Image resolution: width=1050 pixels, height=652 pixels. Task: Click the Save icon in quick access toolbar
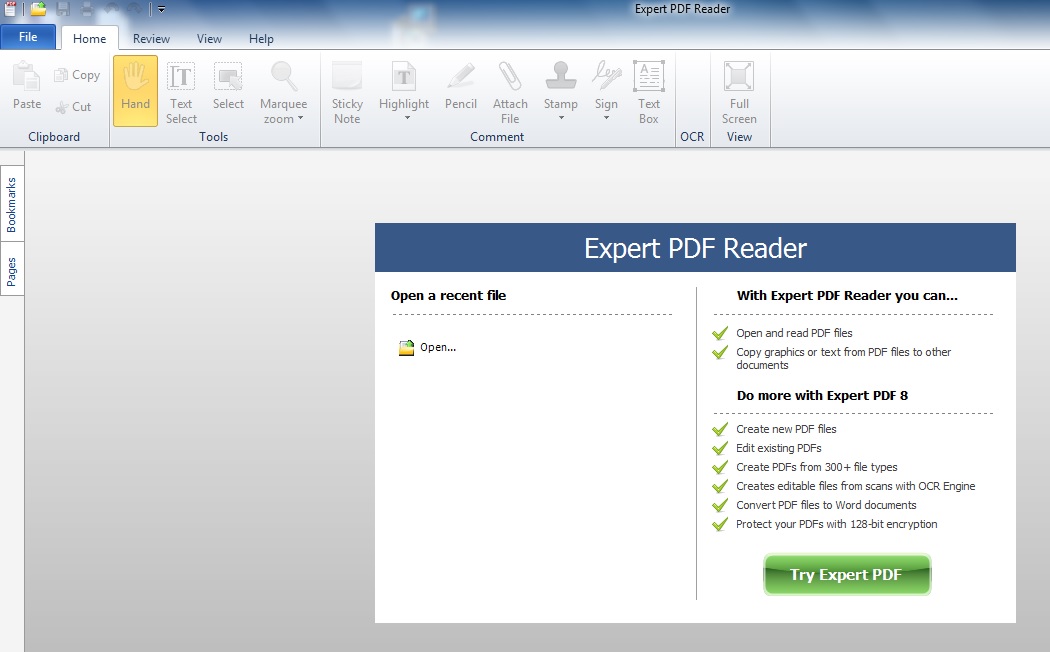[62, 8]
